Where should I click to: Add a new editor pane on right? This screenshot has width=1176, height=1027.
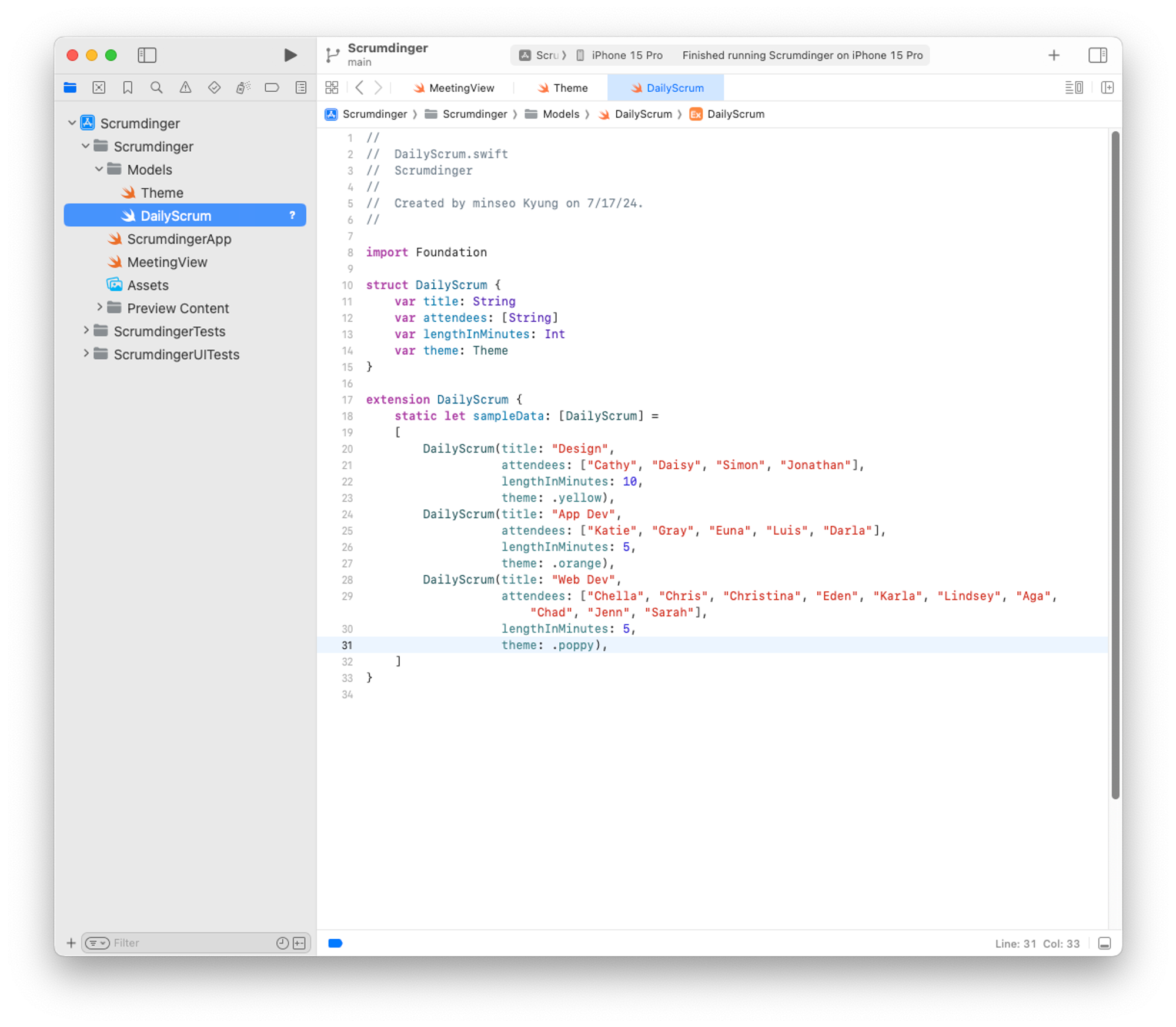coord(1107,88)
